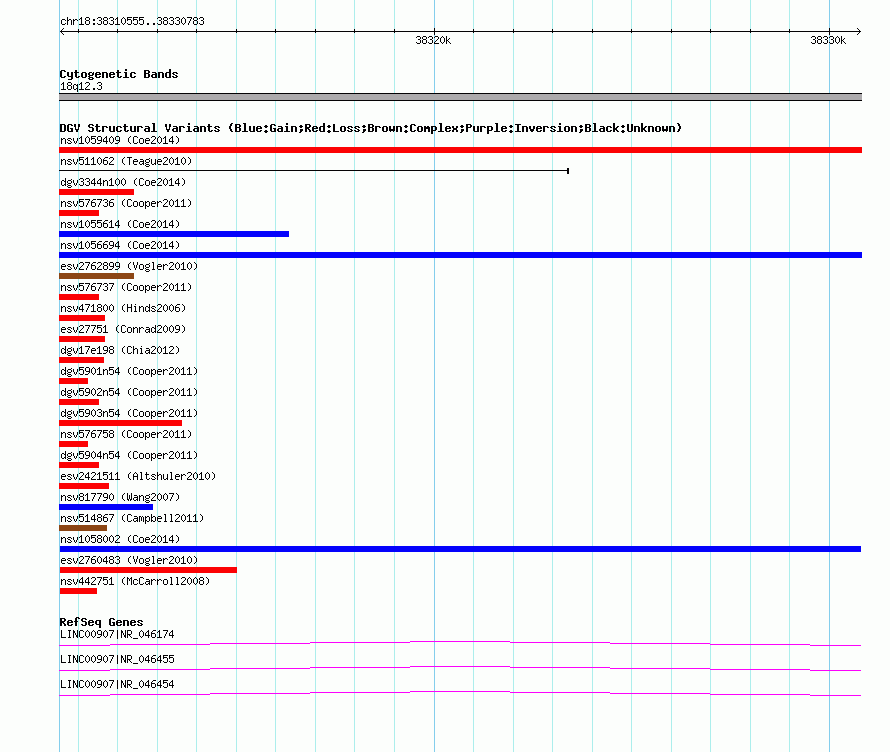The width and height of the screenshot is (890, 752).
Task: Open the nsv1055614 (Coe2014) label
Action: tap(120, 224)
